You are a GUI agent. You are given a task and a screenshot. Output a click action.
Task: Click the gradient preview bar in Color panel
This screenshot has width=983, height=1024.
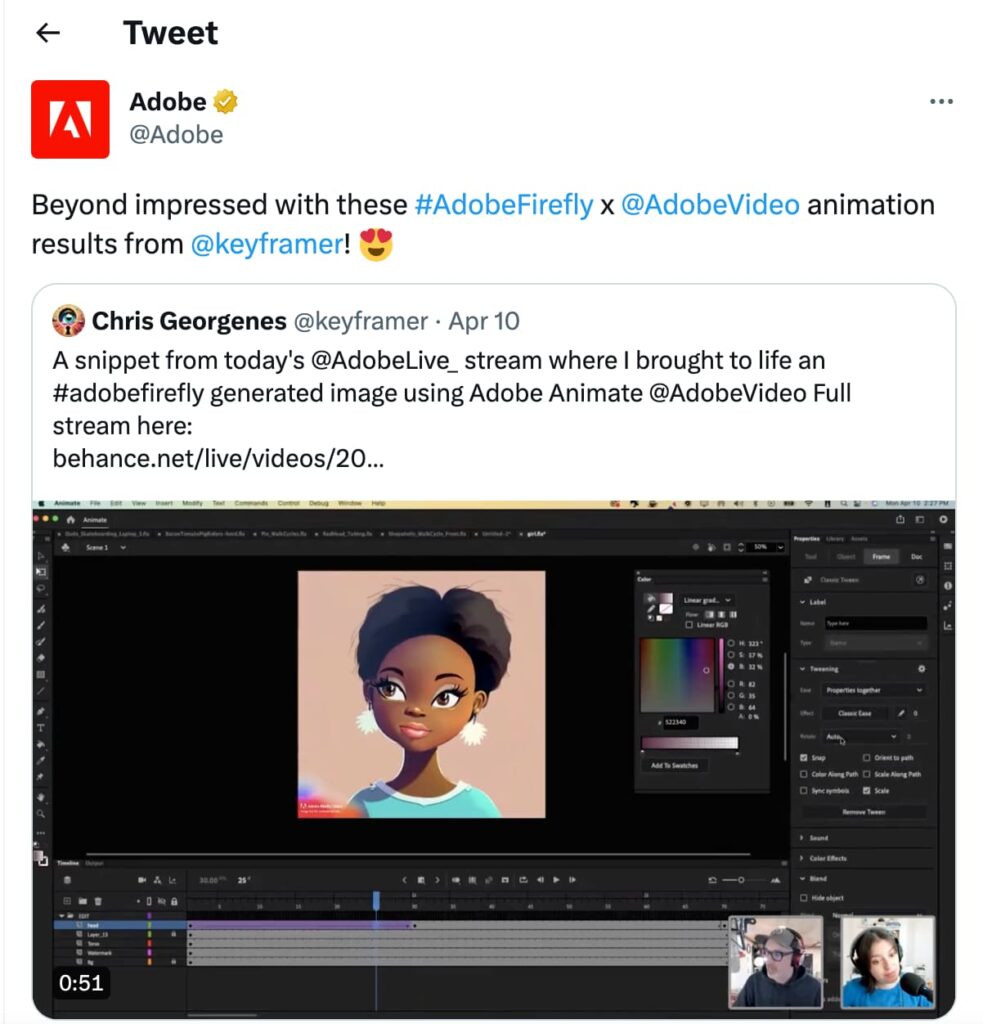coord(689,743)
